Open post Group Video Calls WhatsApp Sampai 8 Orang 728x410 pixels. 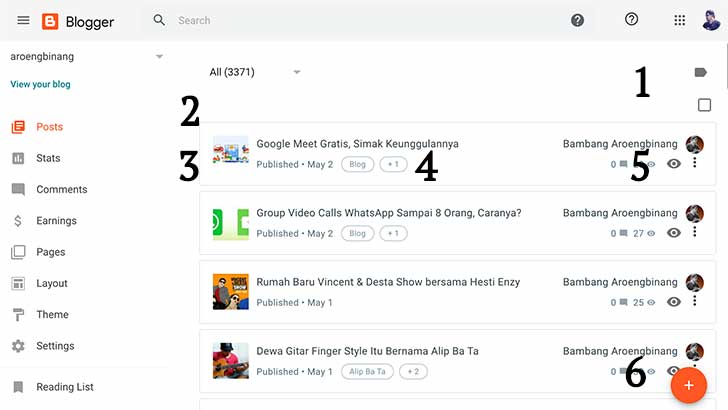(389, 213)
